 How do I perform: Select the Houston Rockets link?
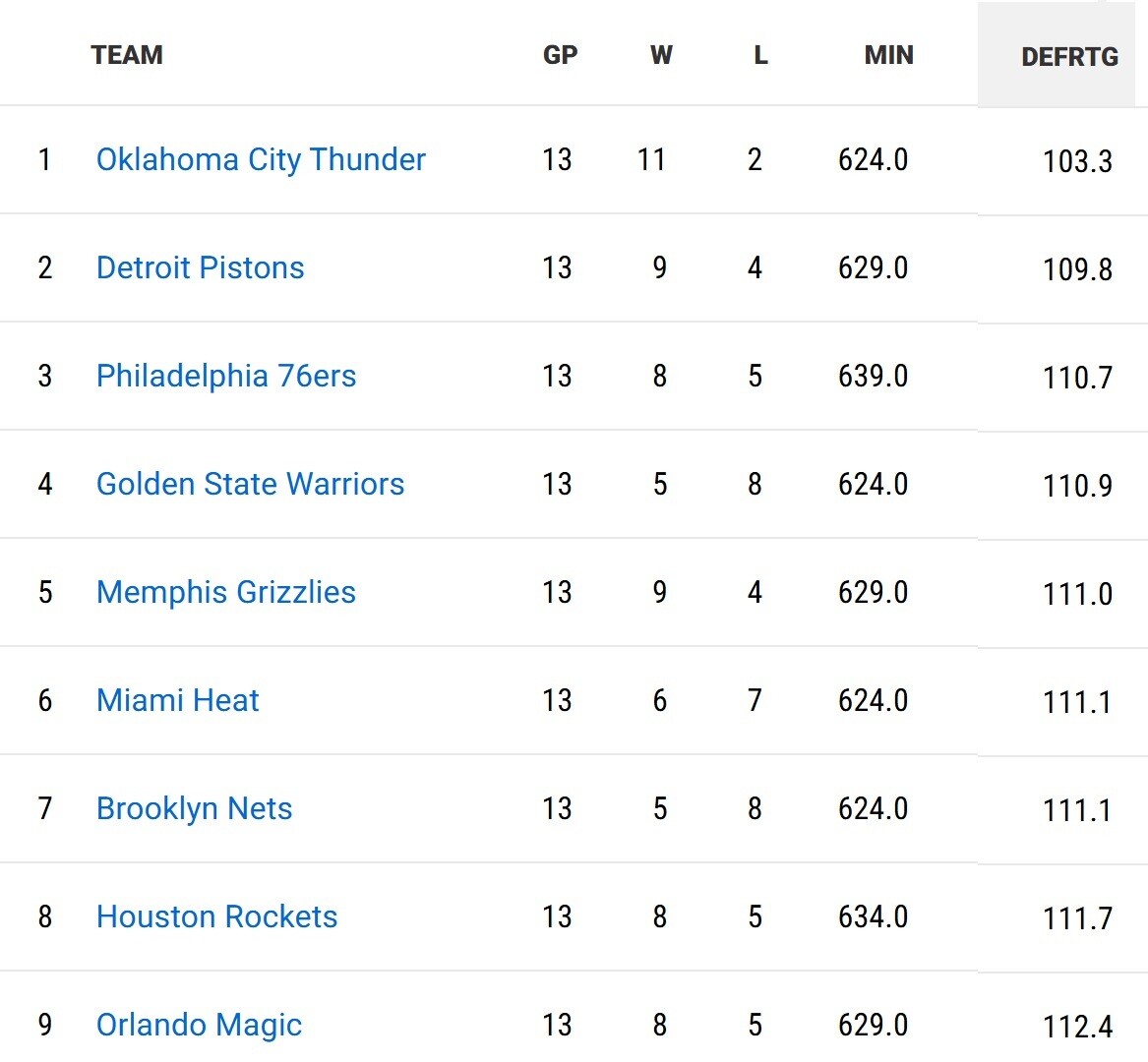click(x=216, y=916)
